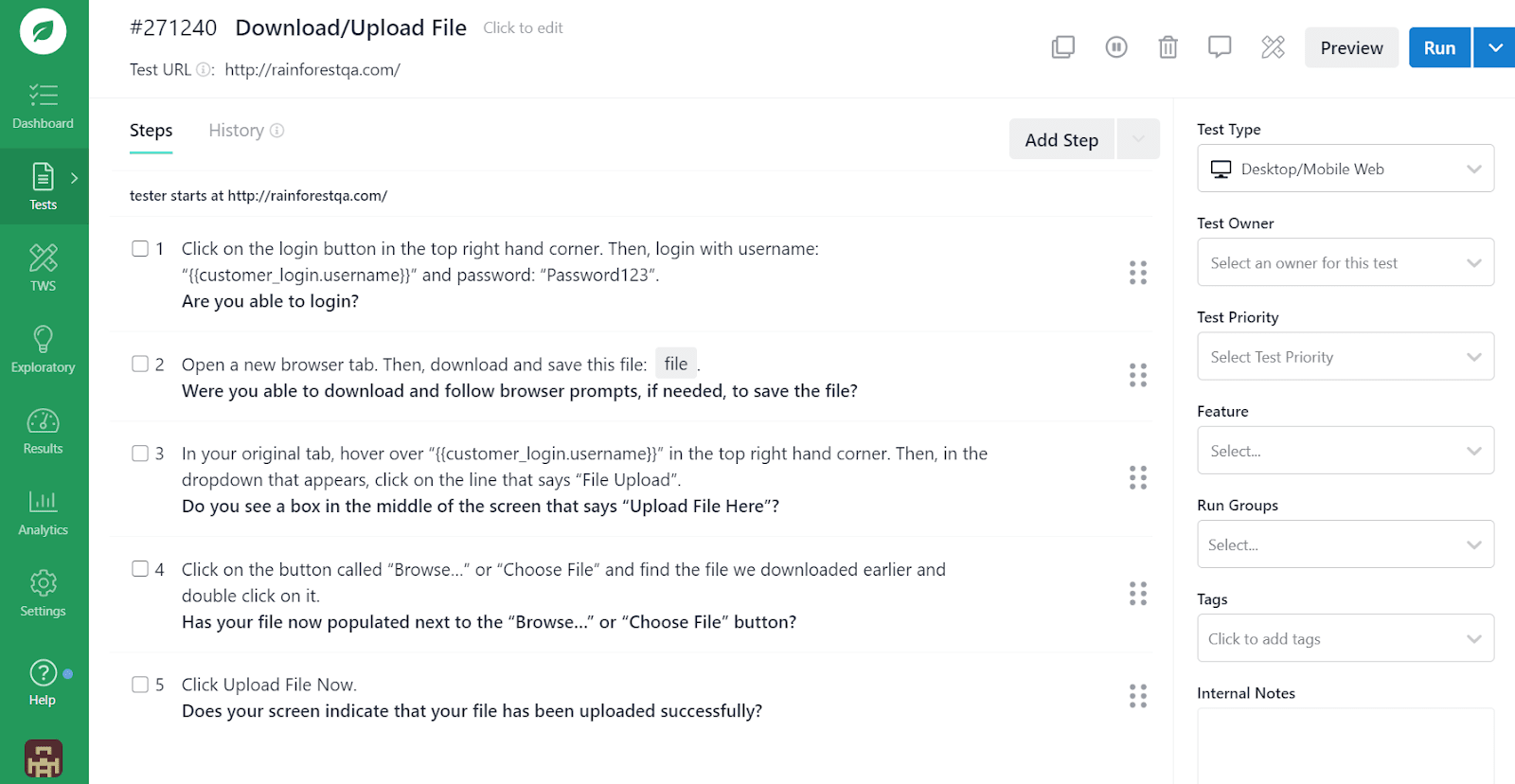The image size is (1515, 784).
Task: Check the checkbox for step 1
Action: 140,249
